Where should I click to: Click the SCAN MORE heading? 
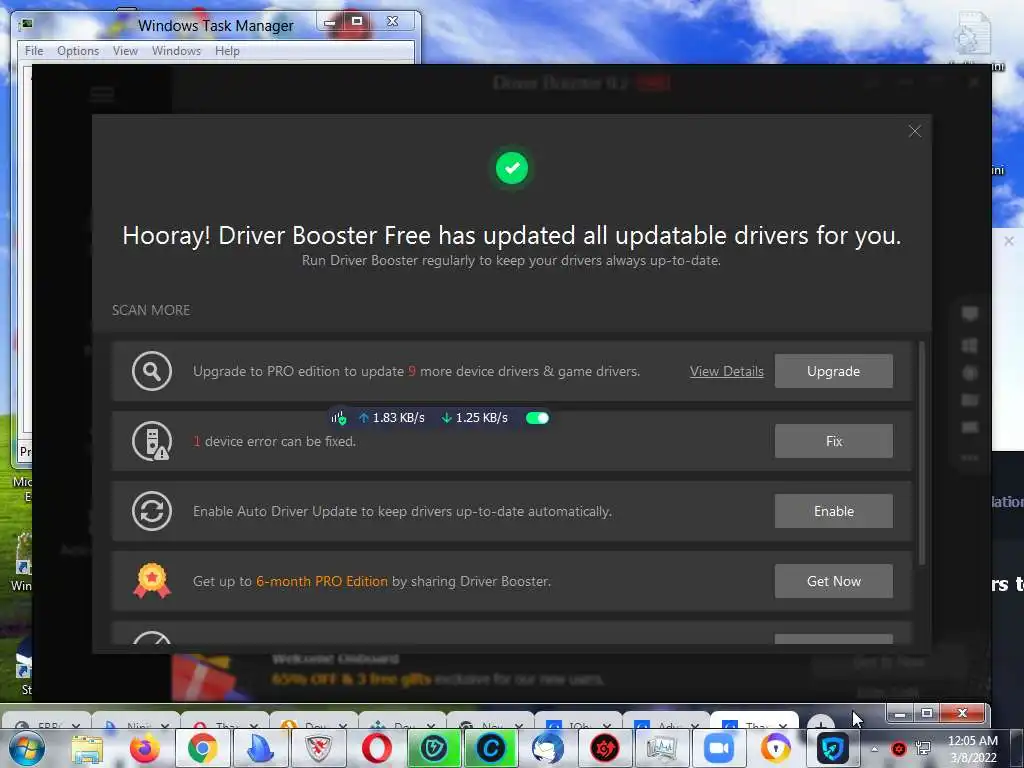pyautogui.click(x=151, y=310)
